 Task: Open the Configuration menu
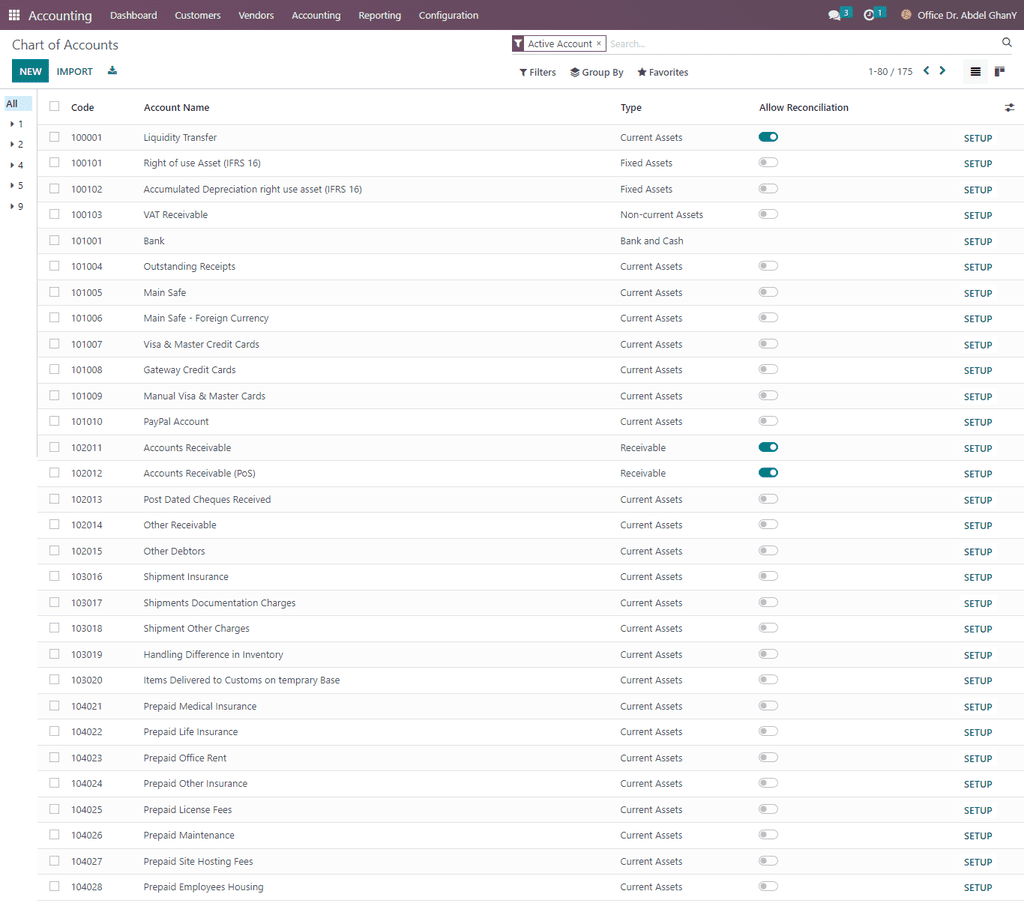pos(448,15)
